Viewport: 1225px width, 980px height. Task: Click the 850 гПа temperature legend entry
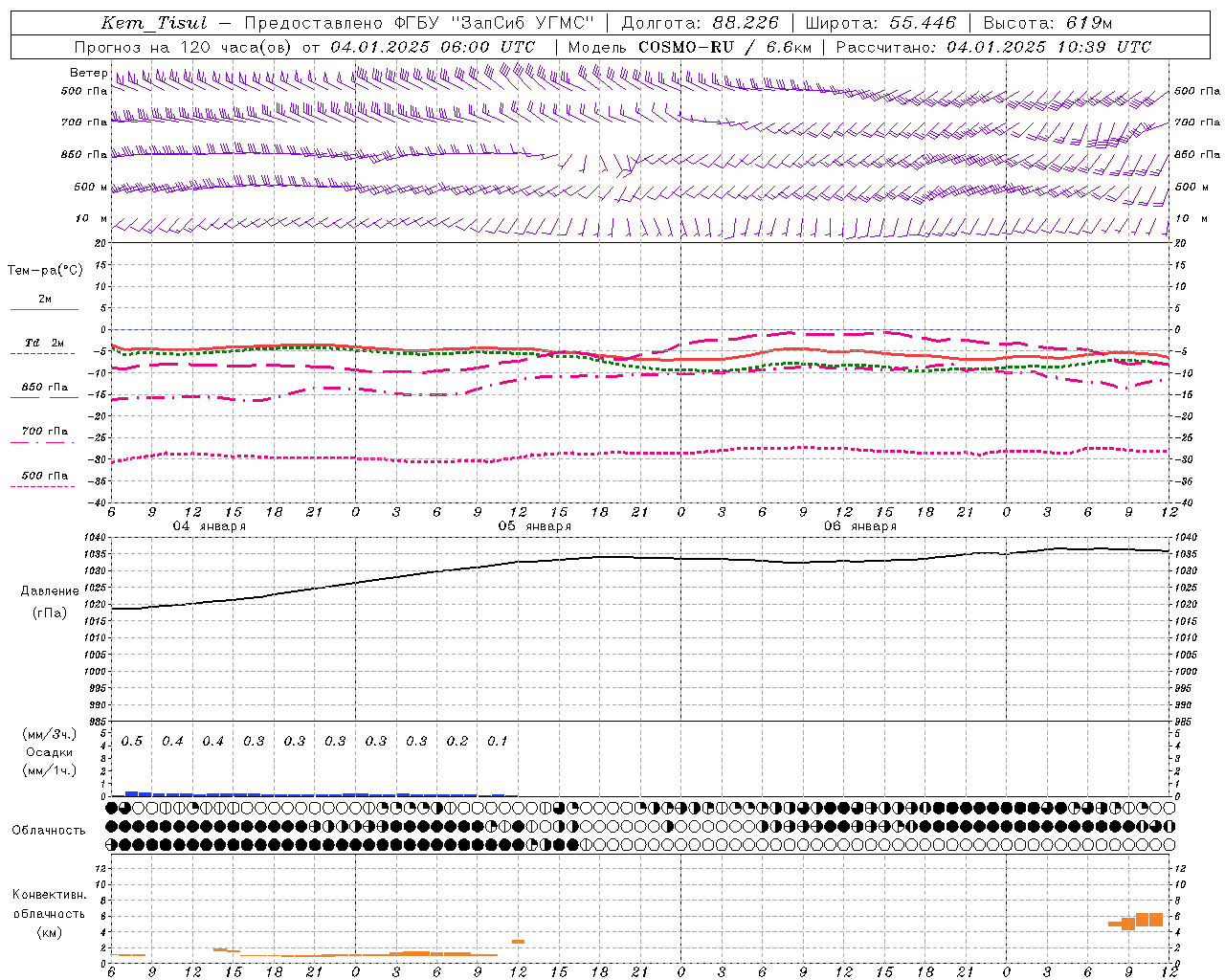[x=45, y=387]
